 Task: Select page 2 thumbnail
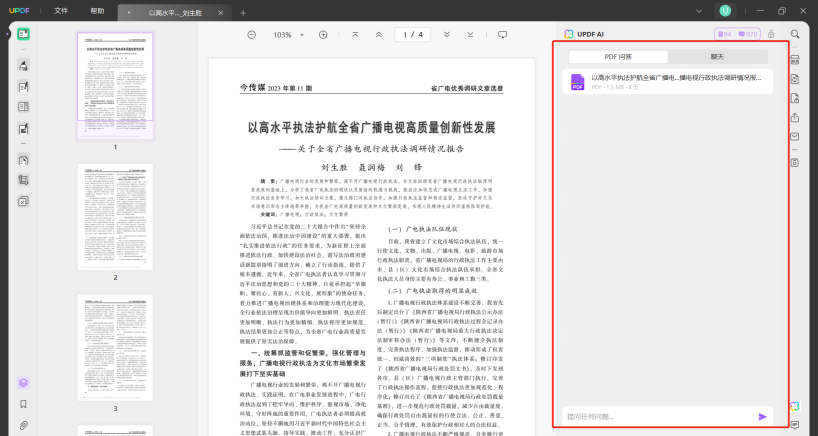(115, 217)
